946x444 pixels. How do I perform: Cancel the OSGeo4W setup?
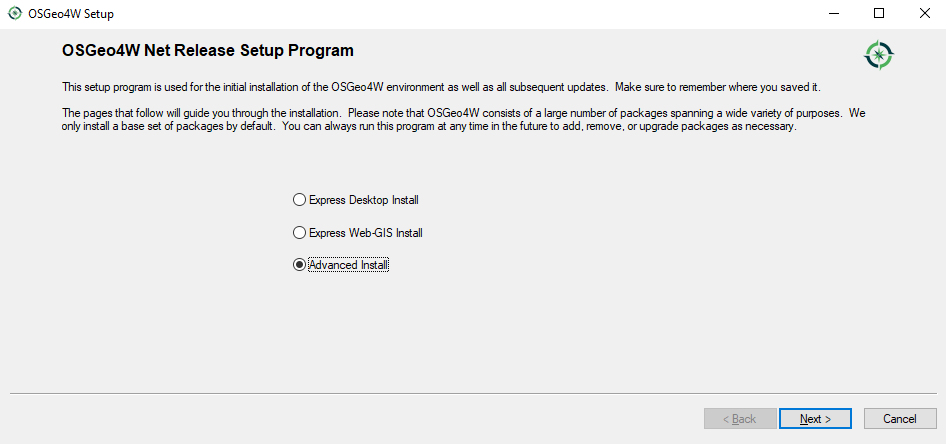[900, 419]
